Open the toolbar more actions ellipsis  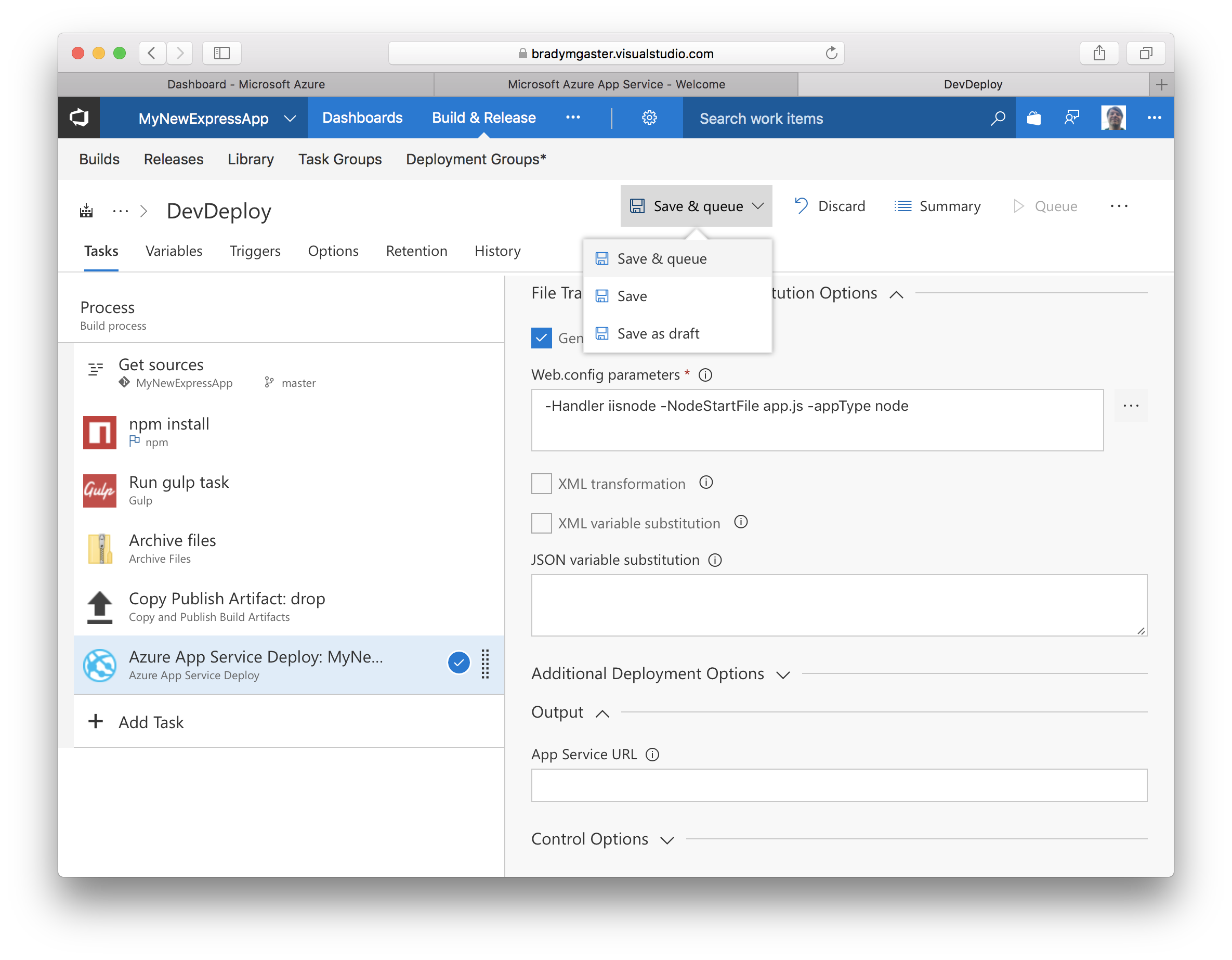pyautogui.click(x=1119, y=206)
